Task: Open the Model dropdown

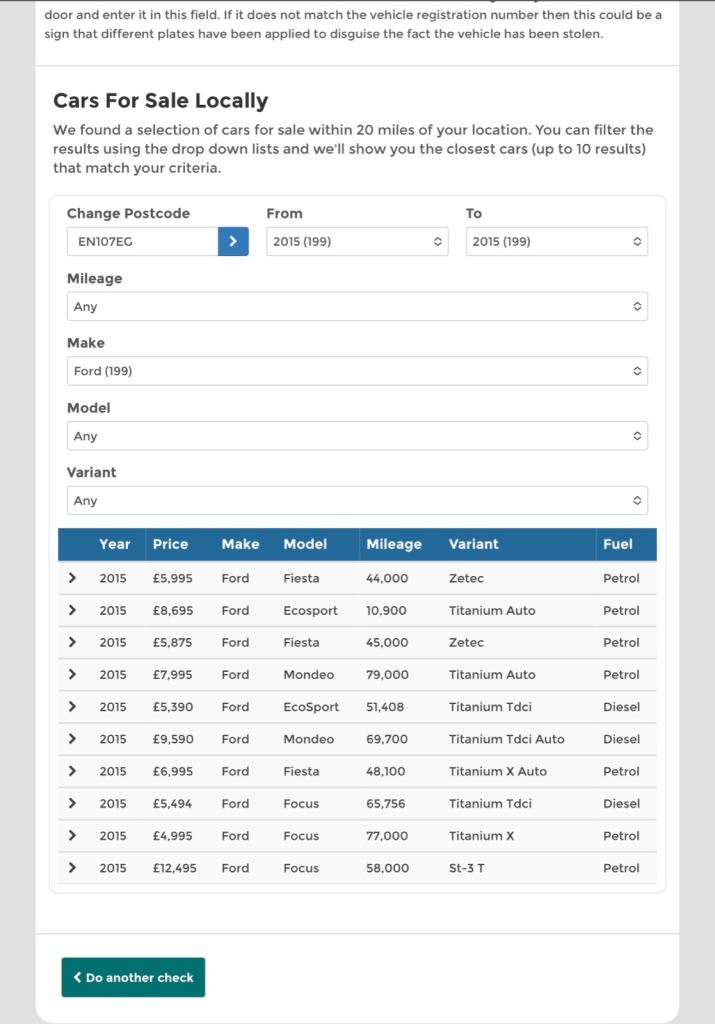Action: 357,436
